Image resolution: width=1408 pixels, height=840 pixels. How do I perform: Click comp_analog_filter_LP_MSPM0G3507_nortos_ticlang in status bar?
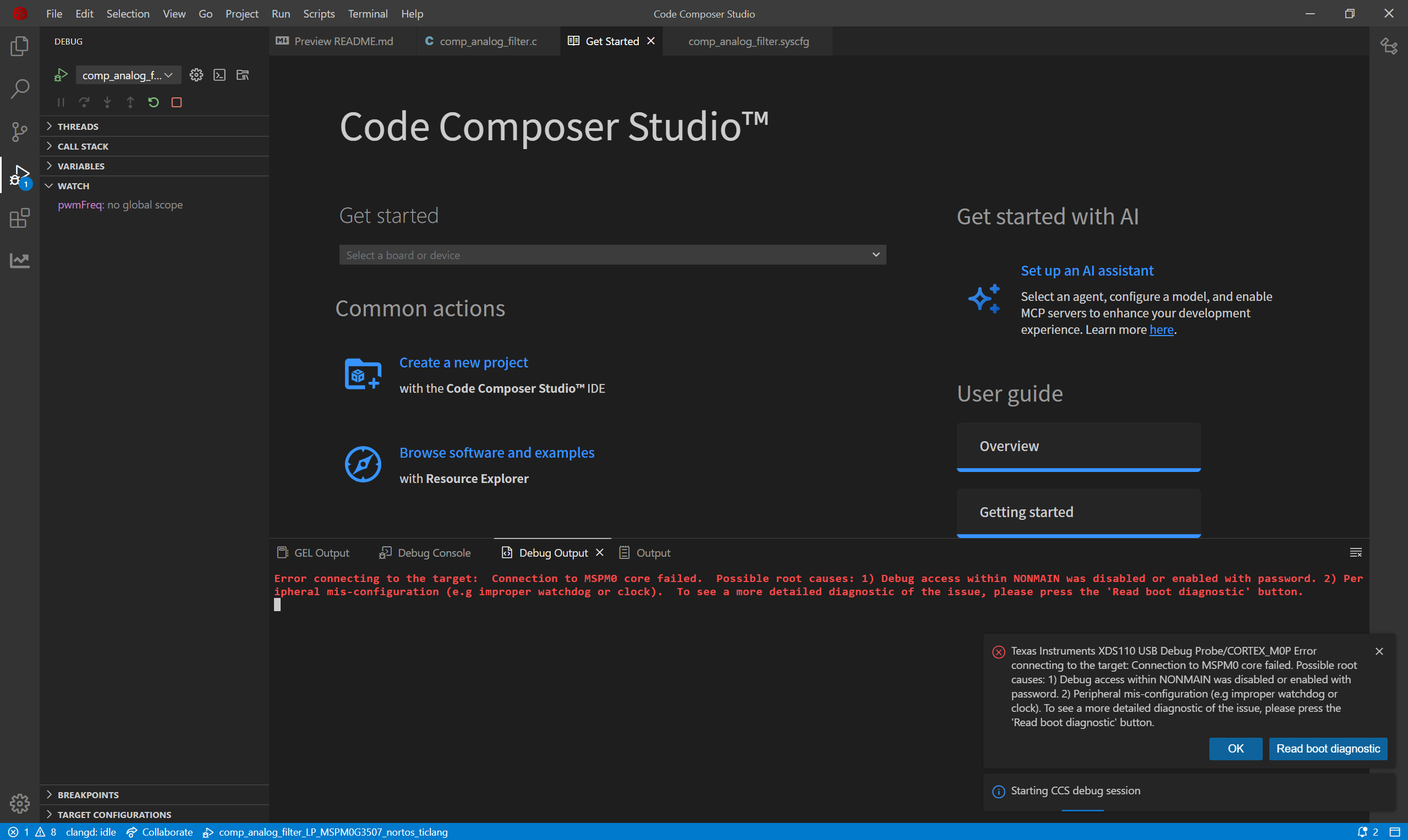pyautogui.click(x=326, y=832)
